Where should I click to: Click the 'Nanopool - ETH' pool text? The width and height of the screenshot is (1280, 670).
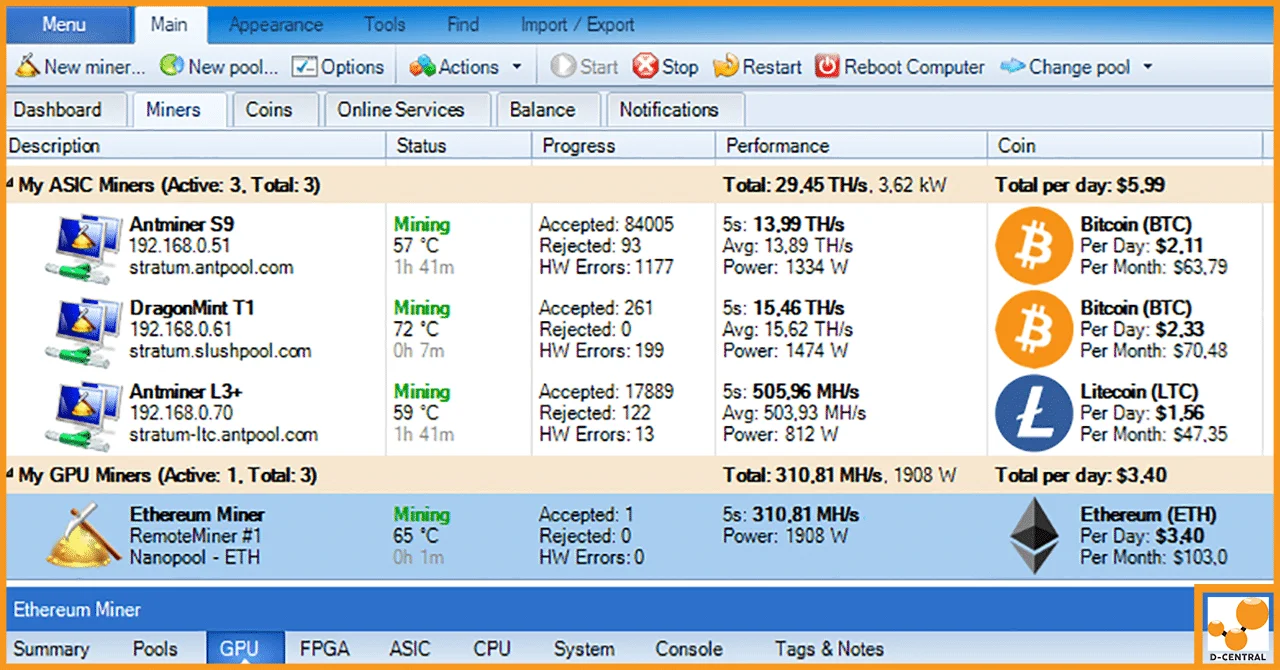[193, 557]
